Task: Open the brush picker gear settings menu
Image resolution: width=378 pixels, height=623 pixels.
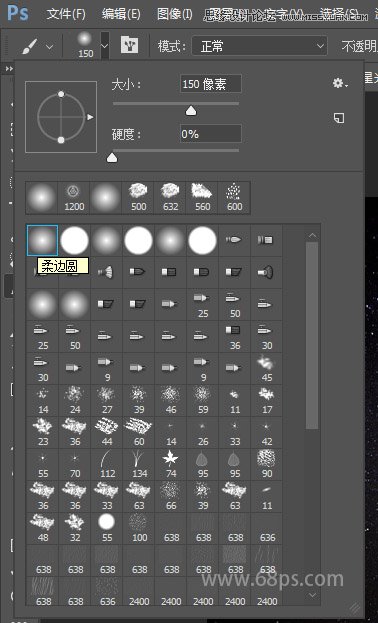Action: 340,83
